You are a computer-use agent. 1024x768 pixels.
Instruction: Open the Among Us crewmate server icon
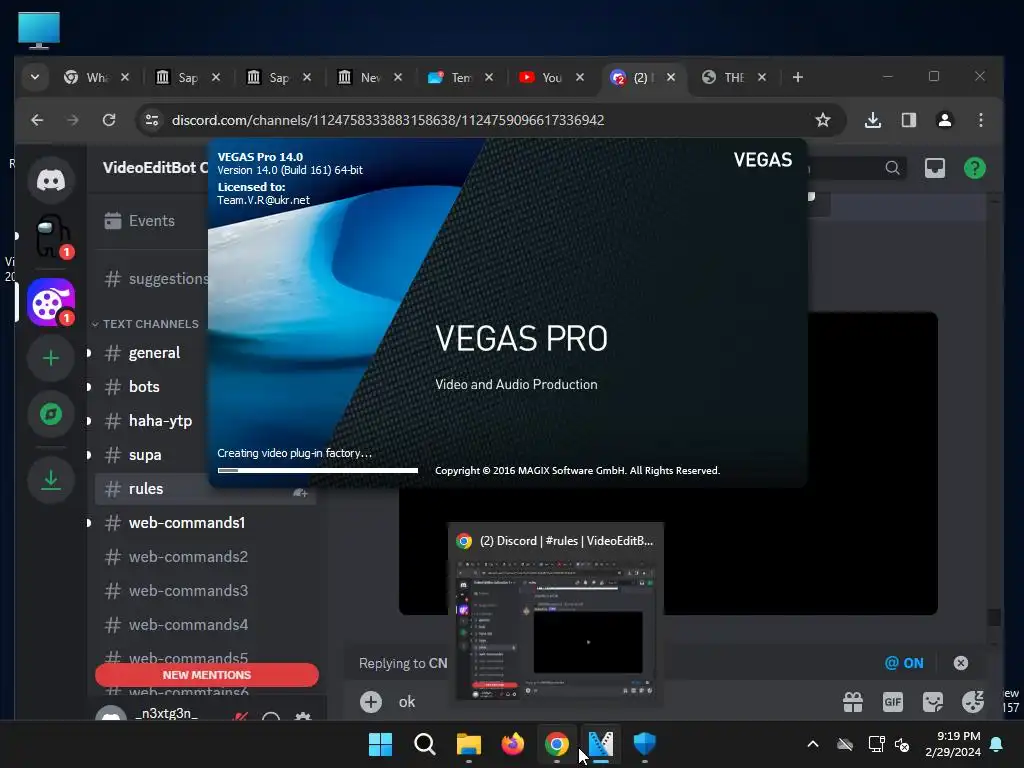pyautogui.click(x=52, y=236)
